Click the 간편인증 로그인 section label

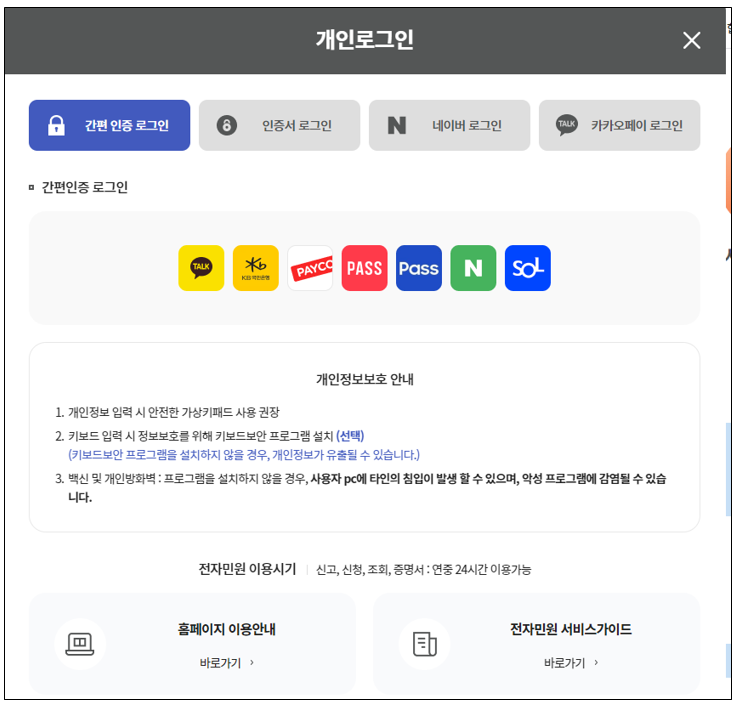pos(84,188)
